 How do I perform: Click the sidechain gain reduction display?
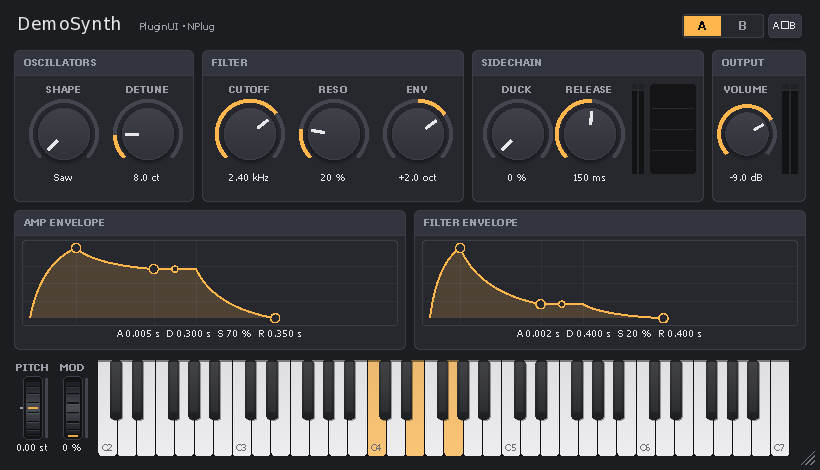pyautogui.click(x=673, y=129)
